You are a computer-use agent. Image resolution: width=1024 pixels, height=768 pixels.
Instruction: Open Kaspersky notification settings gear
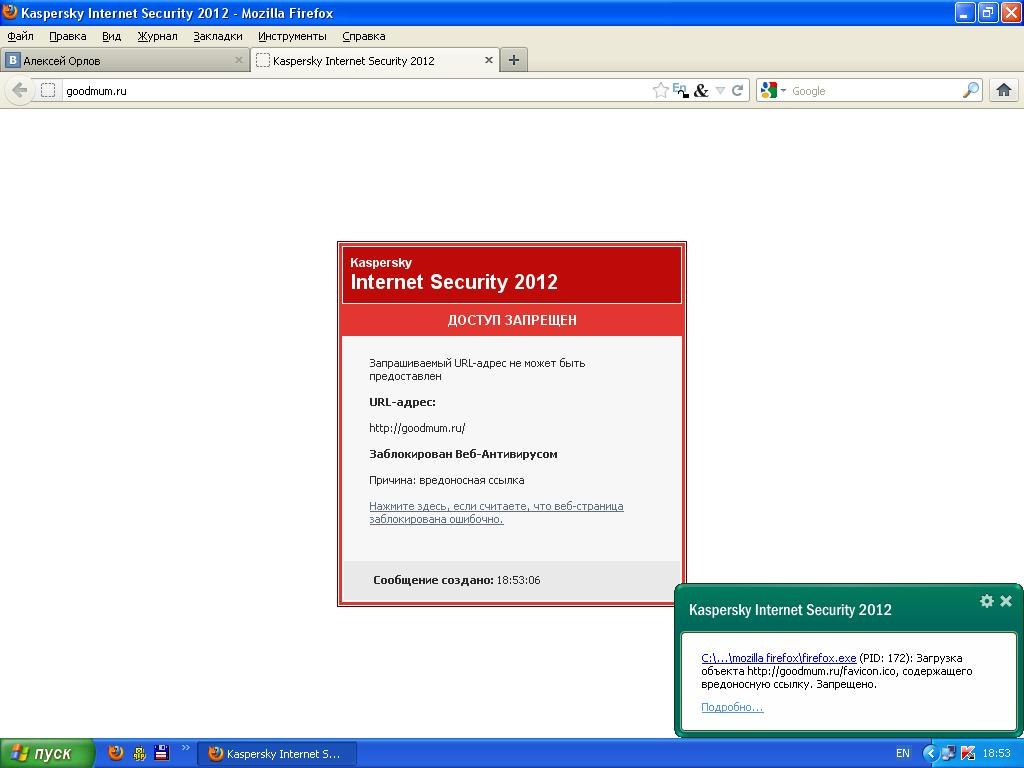(987, 601)
